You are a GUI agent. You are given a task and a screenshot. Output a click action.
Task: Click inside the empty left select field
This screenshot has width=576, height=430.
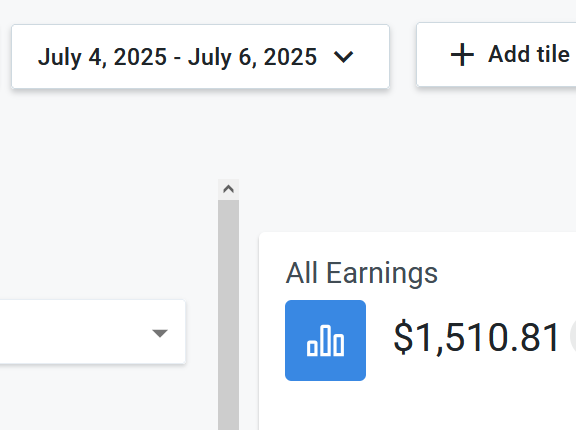point(73,332)
